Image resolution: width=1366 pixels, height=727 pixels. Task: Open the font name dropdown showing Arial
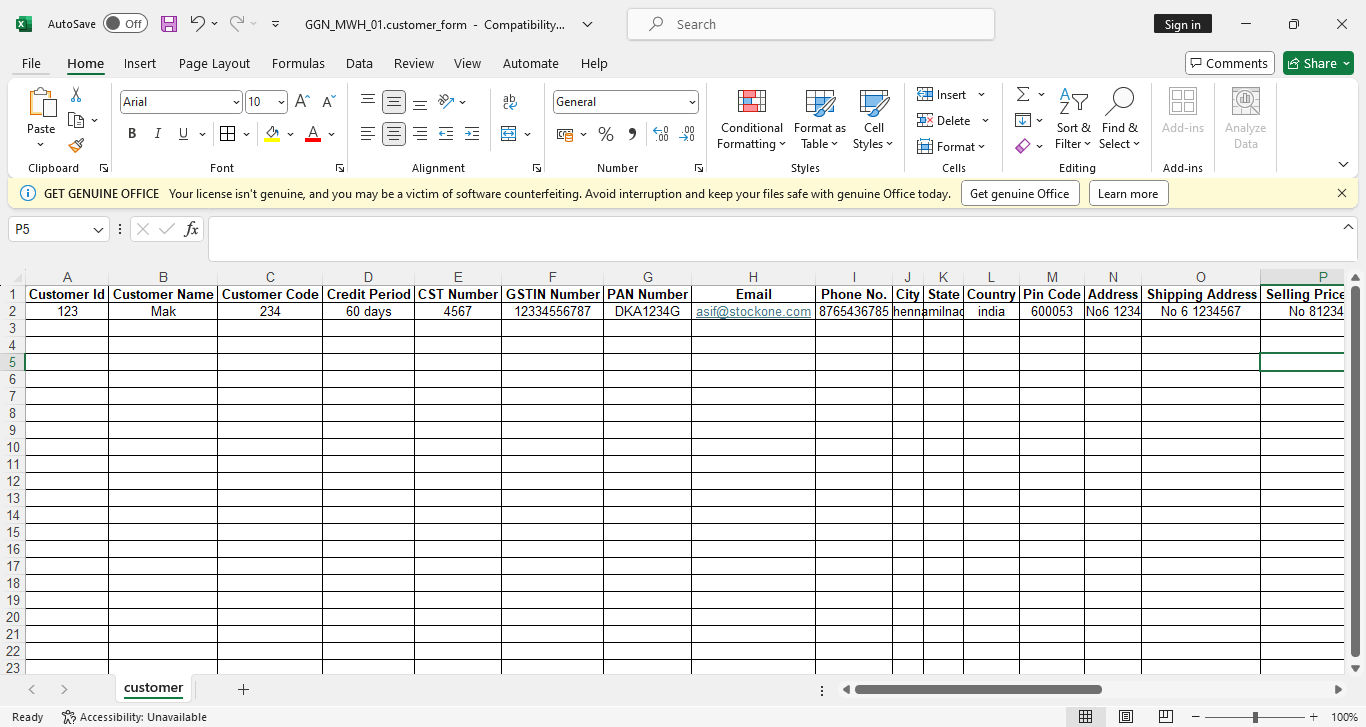[236, 102]
